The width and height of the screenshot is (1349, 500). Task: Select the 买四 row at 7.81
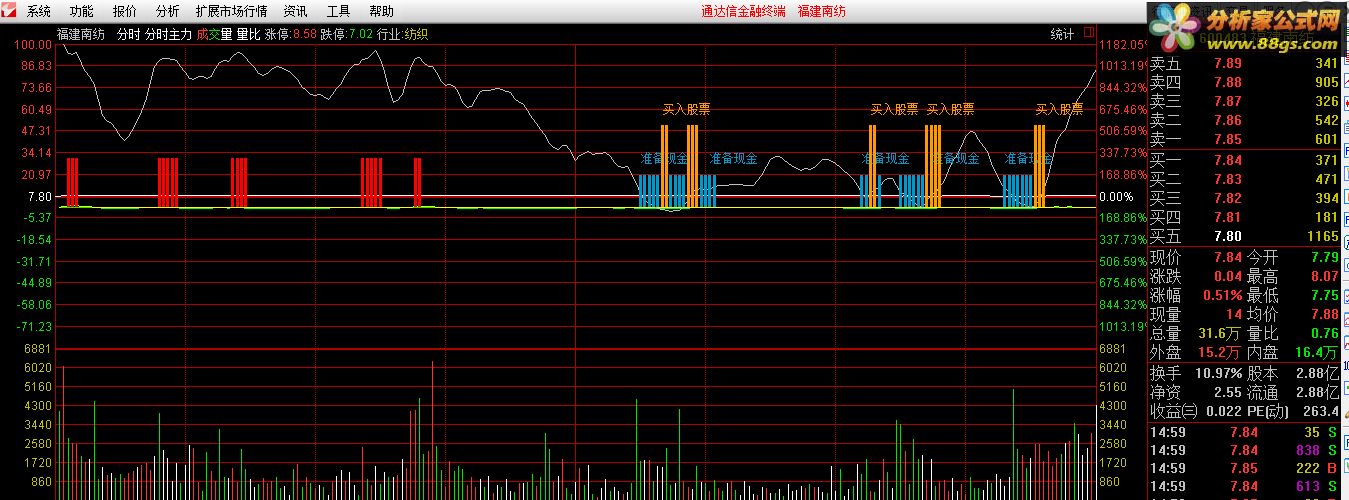tap(1245, 218)
